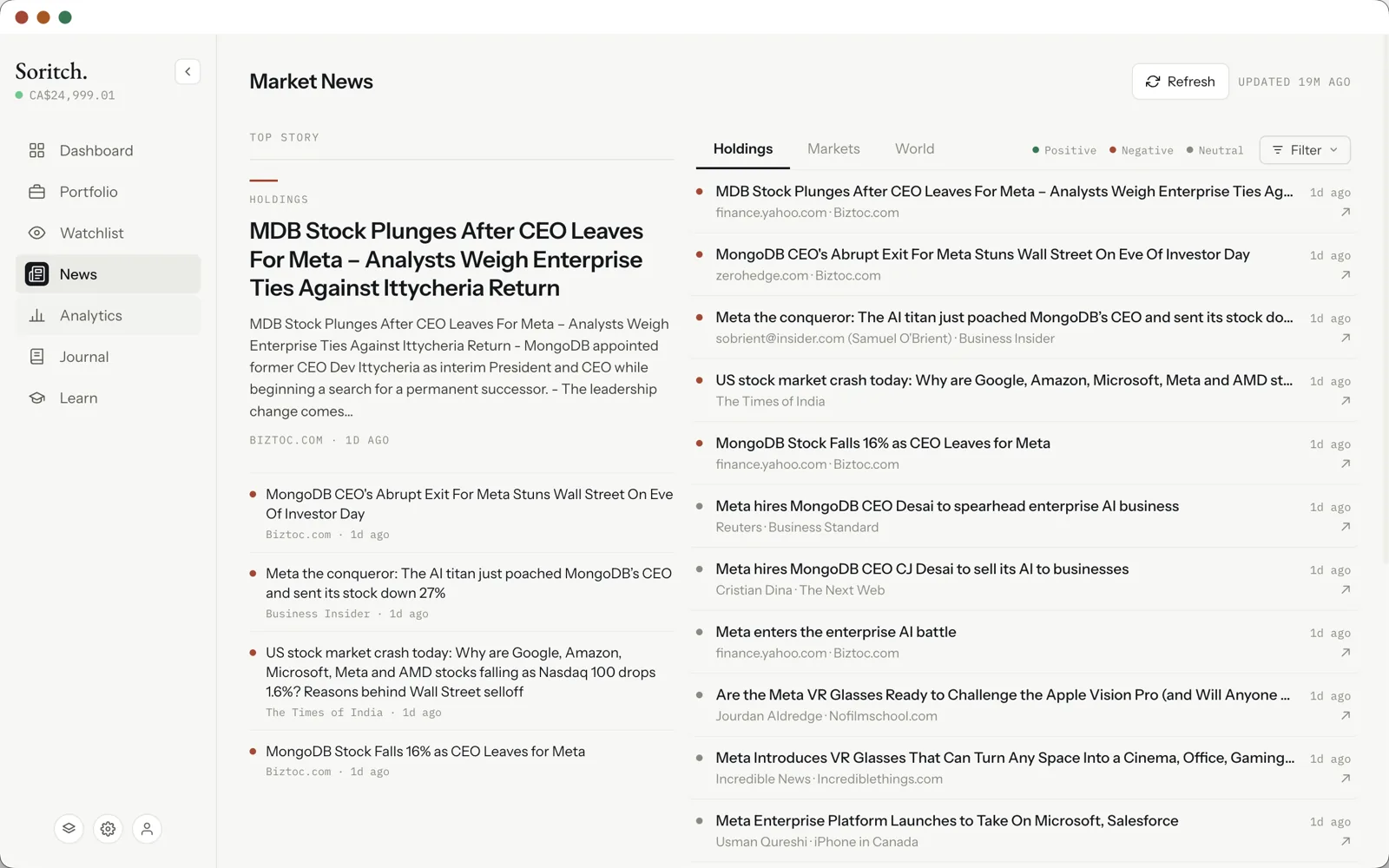The width and height of the screenshot is (1389, 868).
Task: Open external link arrow for Meta hires CJ Desai row
Action: 1346,589
